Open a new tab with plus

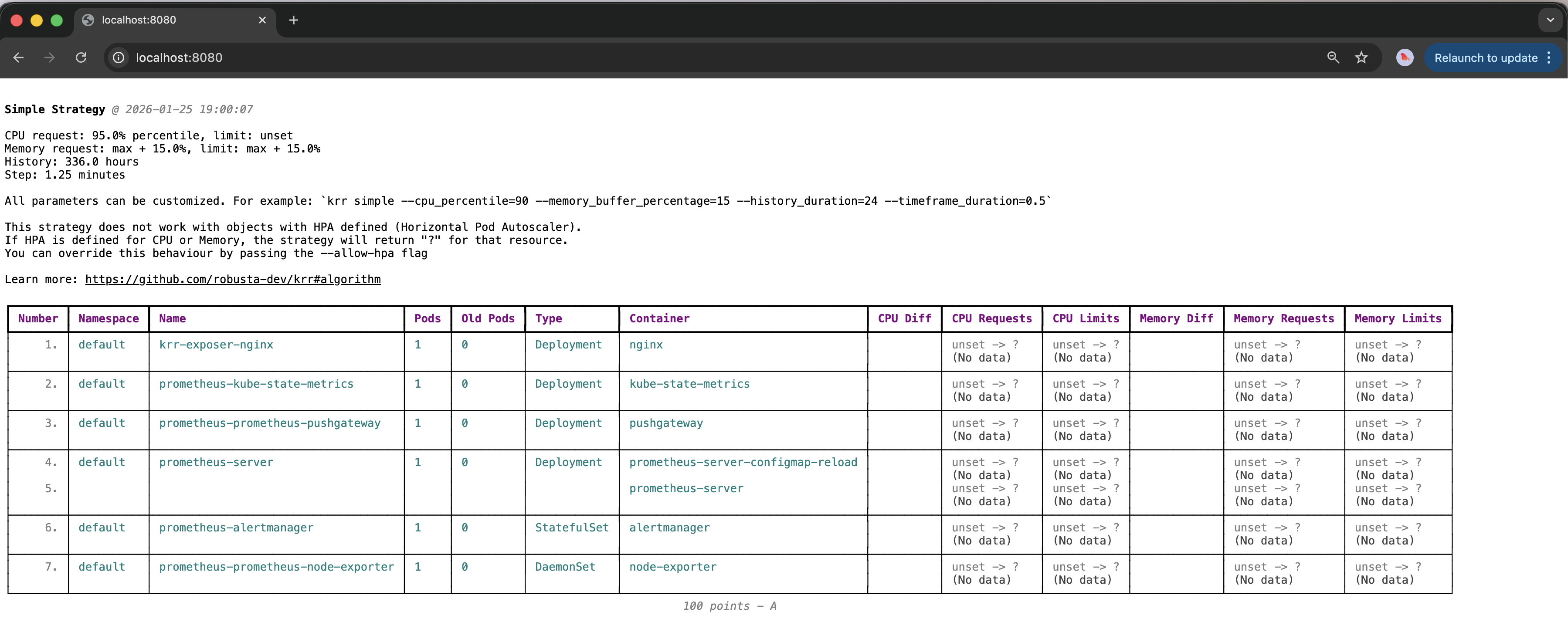point(293,20)
